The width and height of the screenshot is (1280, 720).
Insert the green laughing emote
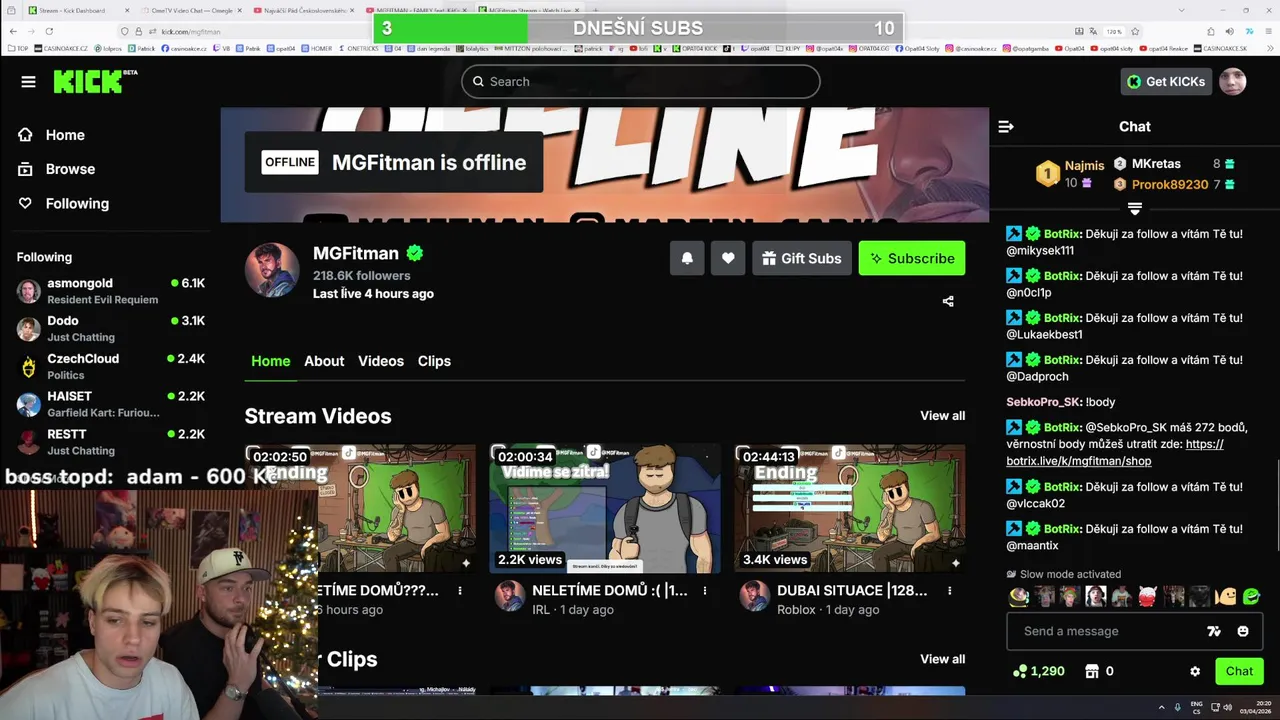pyautogui.click(x=1251, y=597)
